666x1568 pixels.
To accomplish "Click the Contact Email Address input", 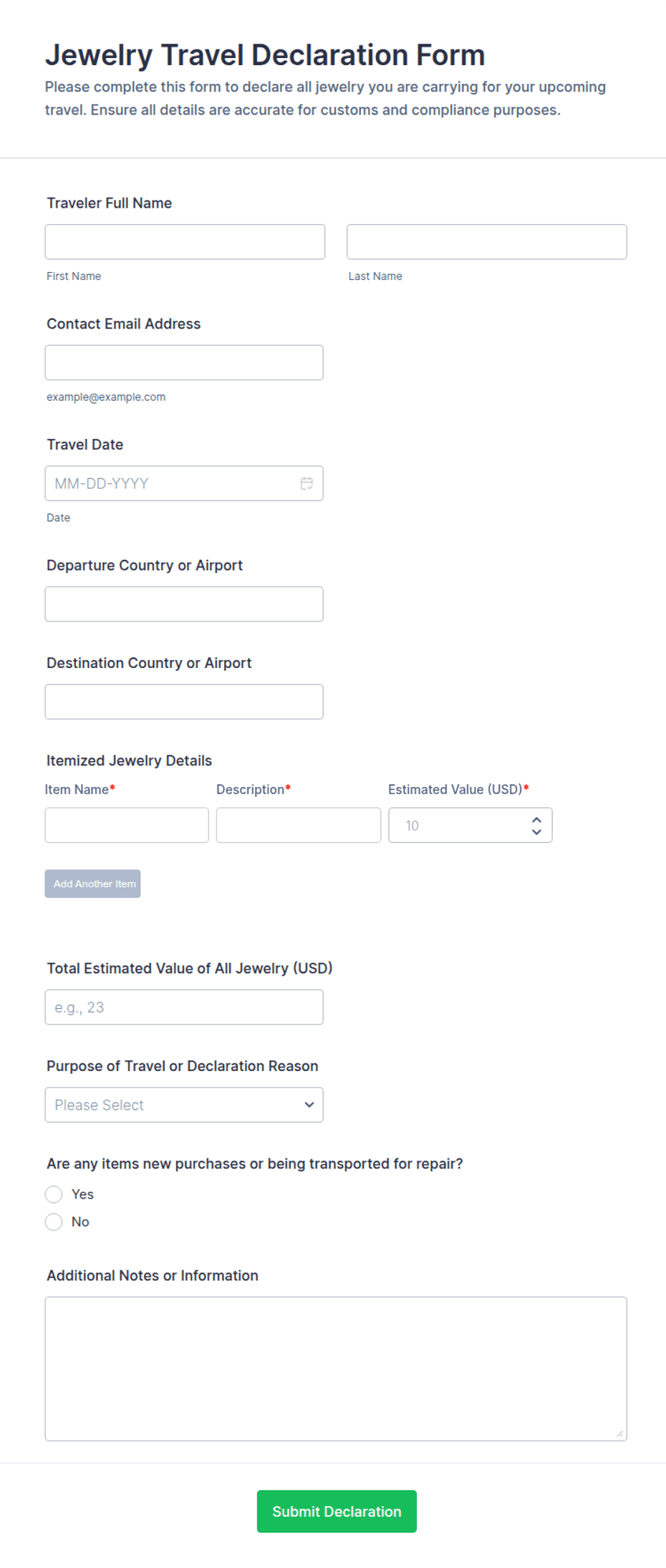I will (184, 363).
